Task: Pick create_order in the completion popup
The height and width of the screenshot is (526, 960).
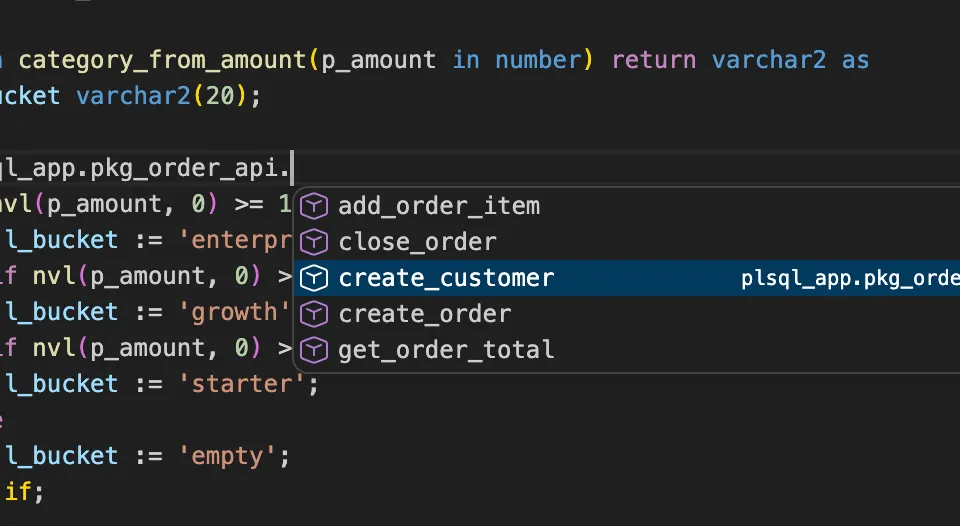Action: pyautogui.click(x=627, y=314)
